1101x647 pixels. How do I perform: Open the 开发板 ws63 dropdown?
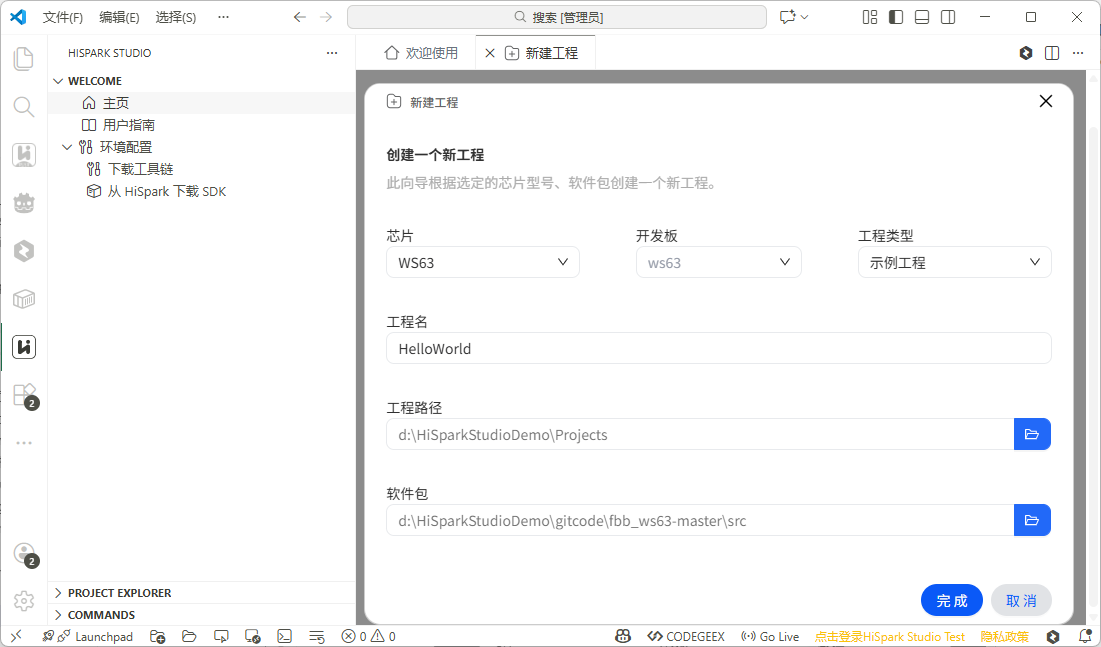[718, 262]
